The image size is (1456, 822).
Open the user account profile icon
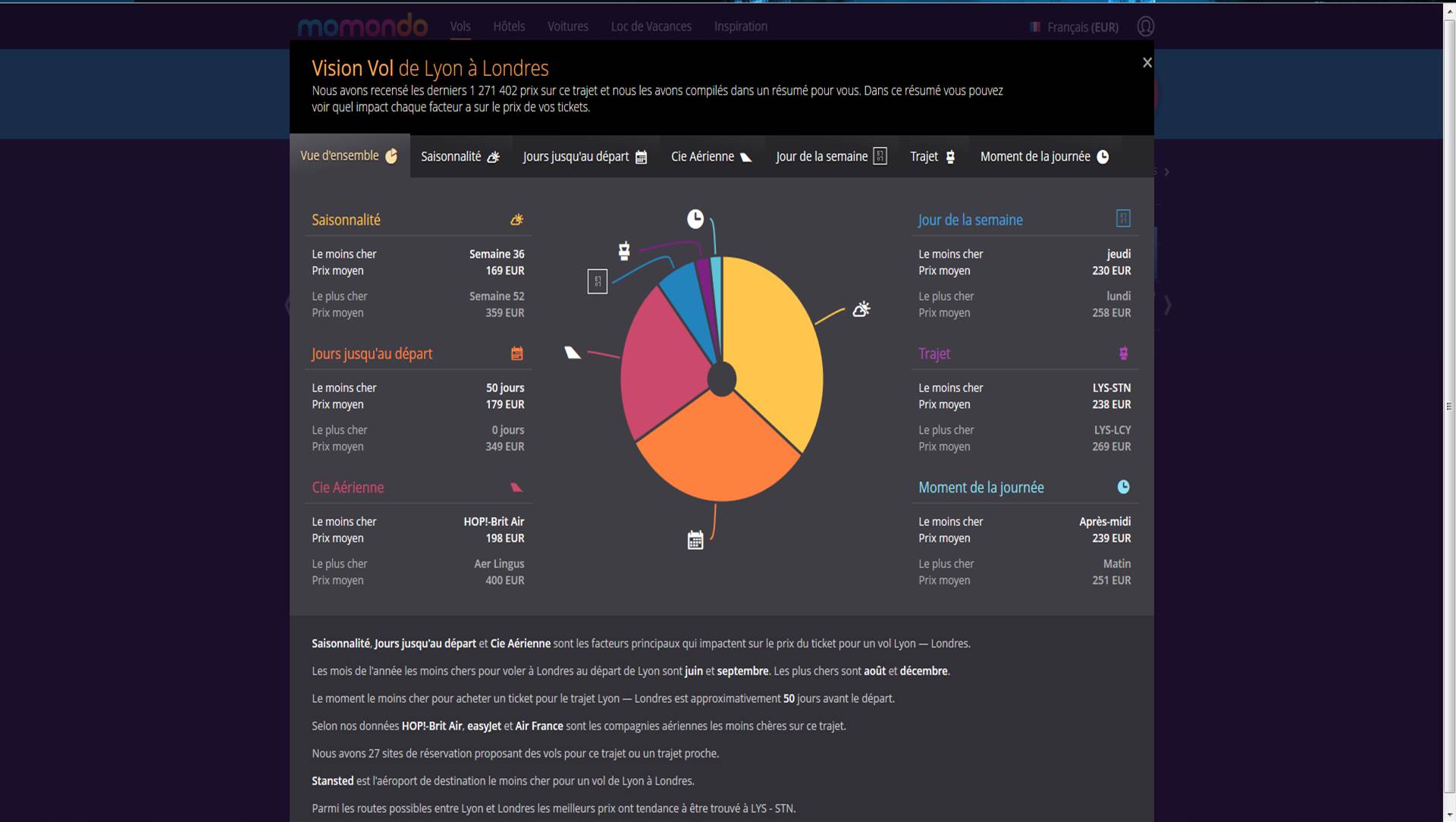pyautogui.click(x=1145, y=27)
